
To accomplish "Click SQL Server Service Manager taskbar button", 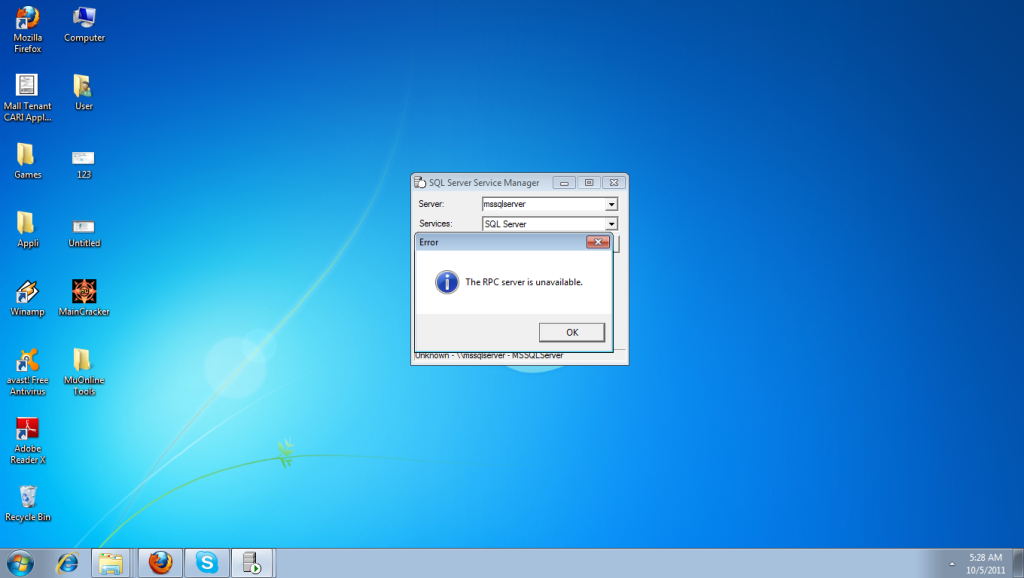I will tap(253, 563).
